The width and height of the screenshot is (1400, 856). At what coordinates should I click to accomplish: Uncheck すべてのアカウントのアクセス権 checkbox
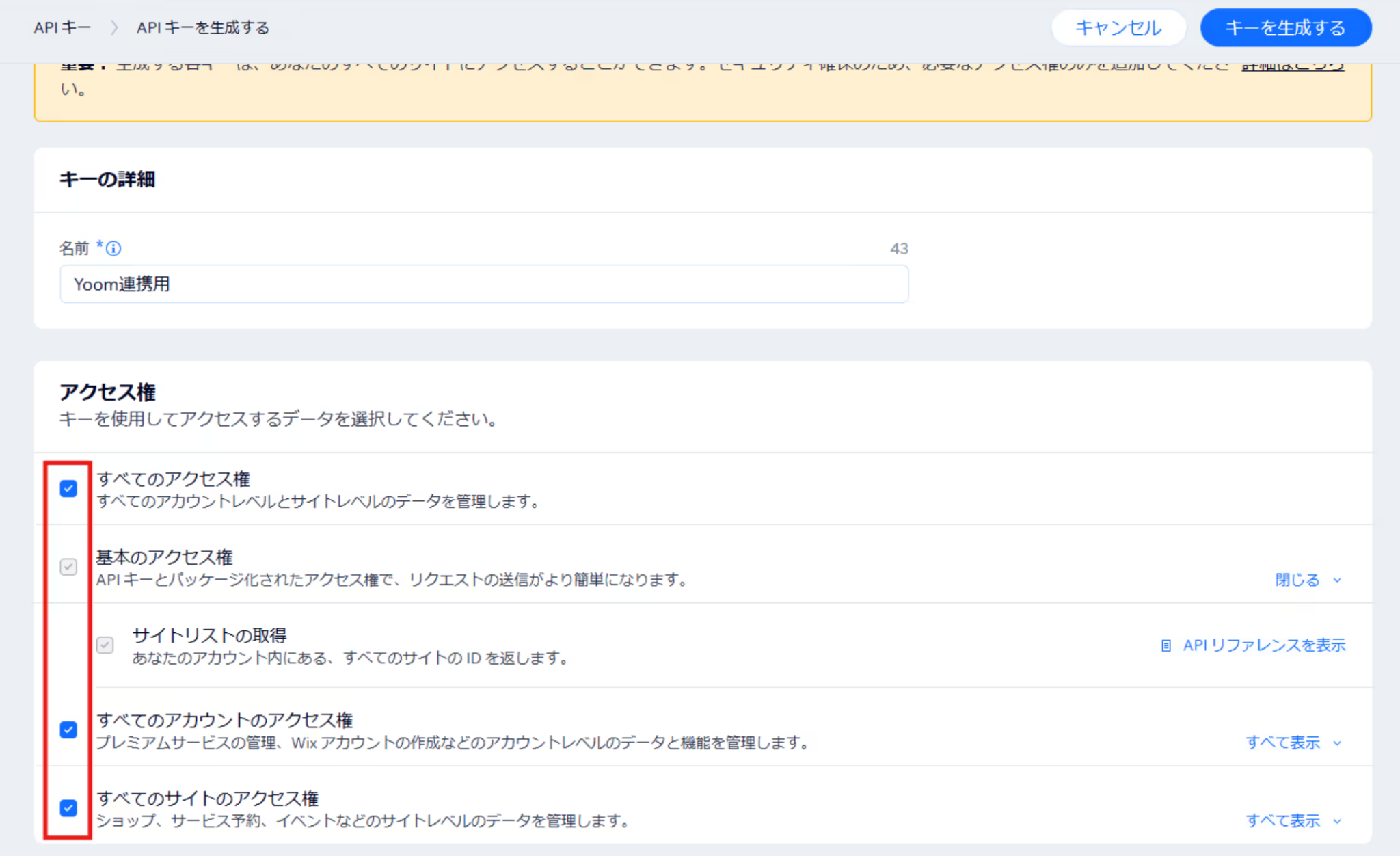click(x=68, y=730)
